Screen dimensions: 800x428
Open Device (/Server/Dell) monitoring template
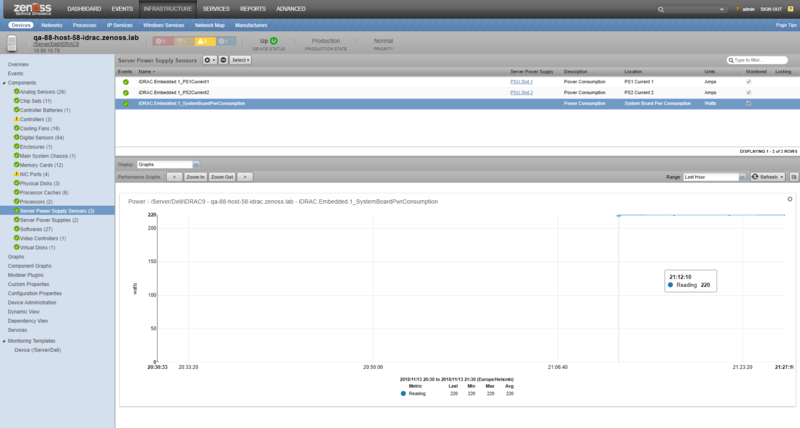(38, 350)
